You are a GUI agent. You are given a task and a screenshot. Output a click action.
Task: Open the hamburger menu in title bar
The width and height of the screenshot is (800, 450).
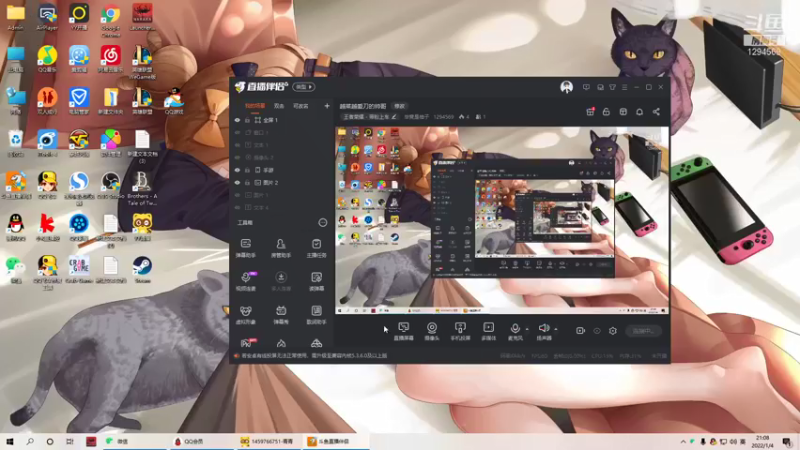tap(624, 87)
